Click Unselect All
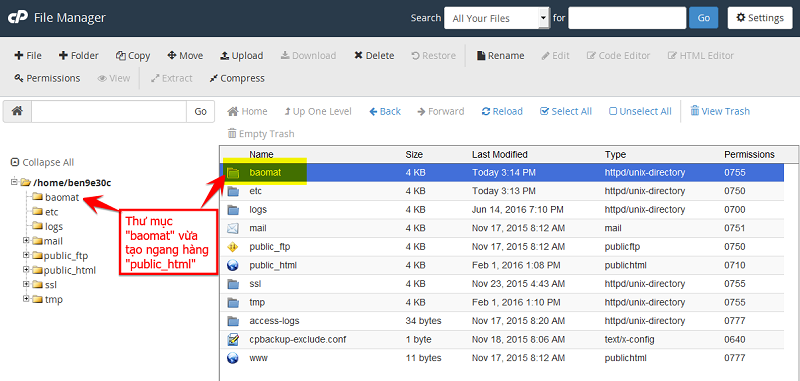 [x=640, y=111]
